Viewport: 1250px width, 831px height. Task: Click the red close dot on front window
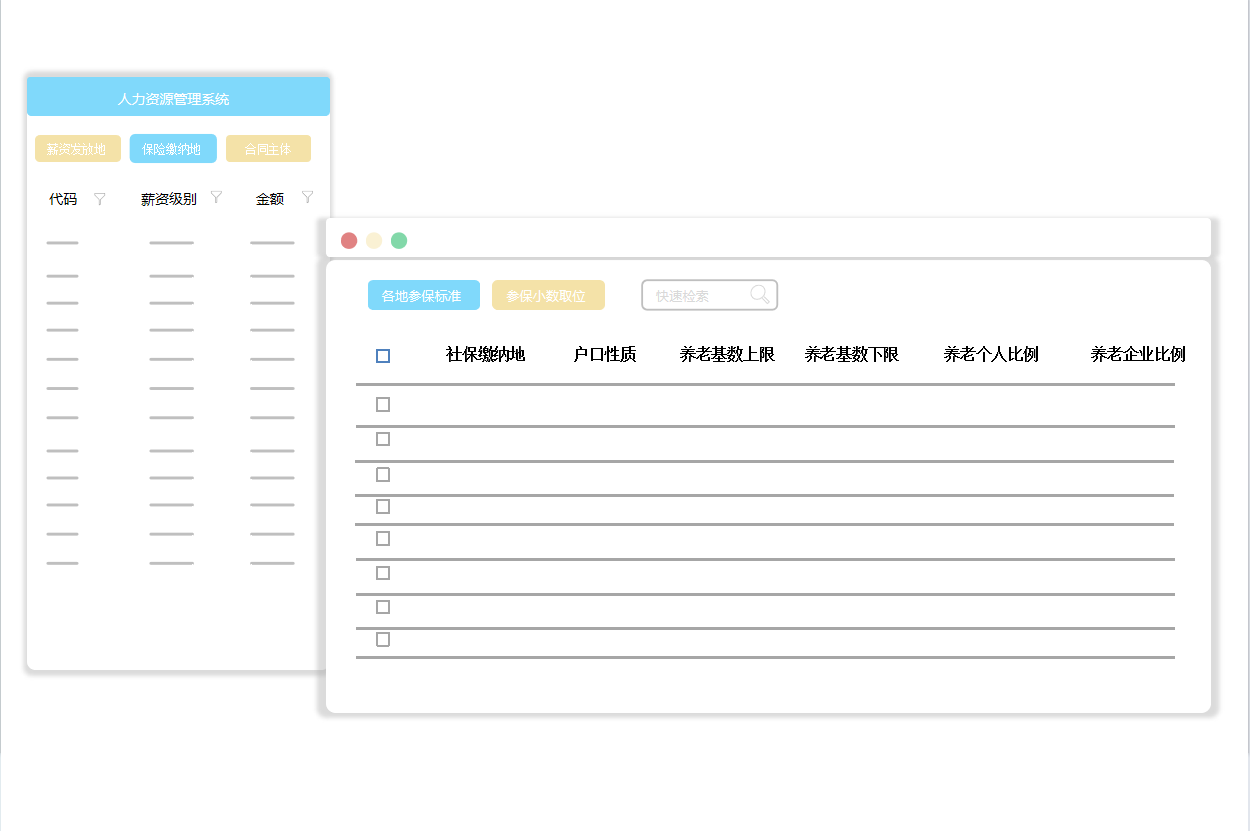pyautogui.click(x=349, y=240)
